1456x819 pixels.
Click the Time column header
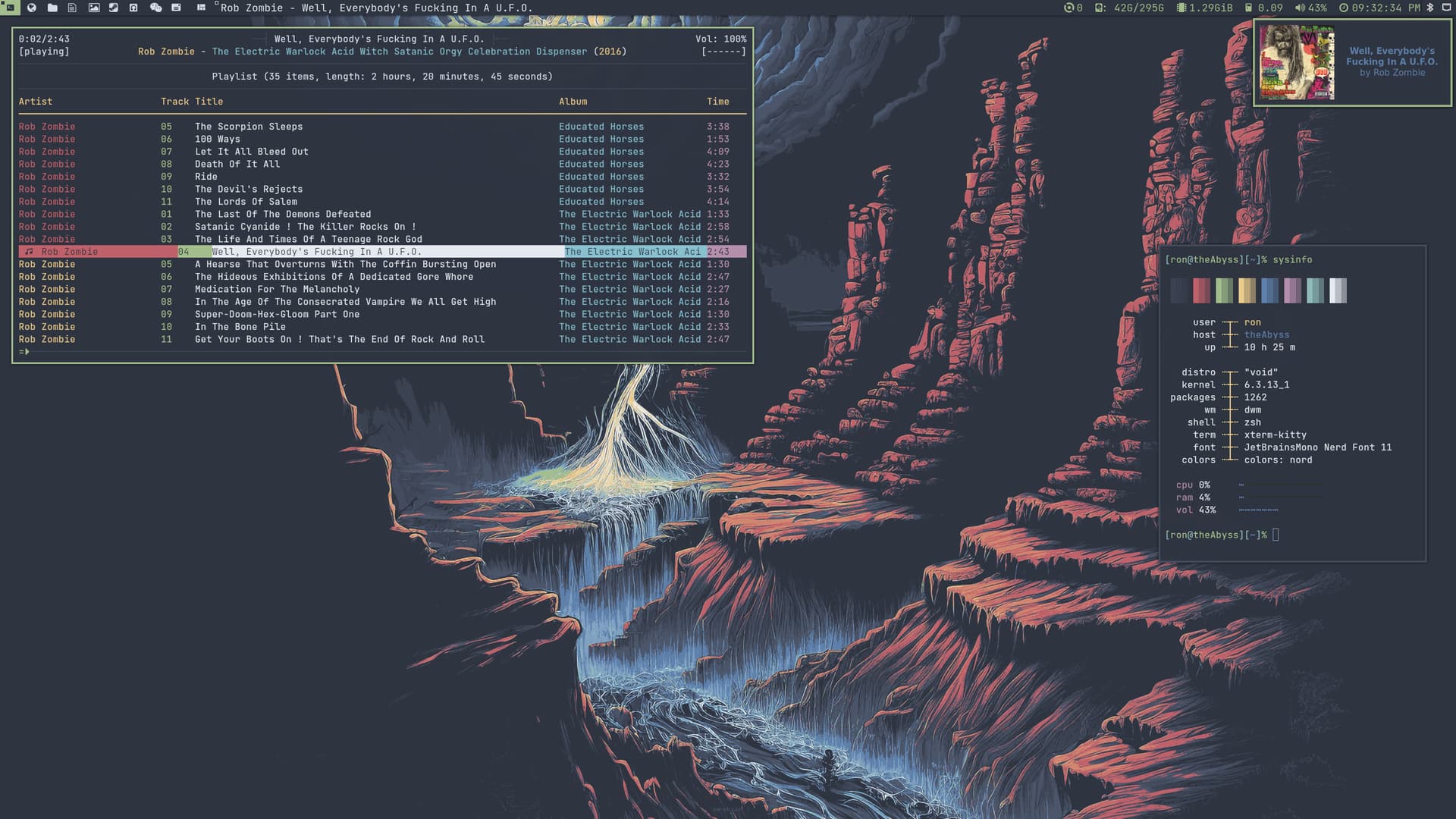(x=718, y=102)
